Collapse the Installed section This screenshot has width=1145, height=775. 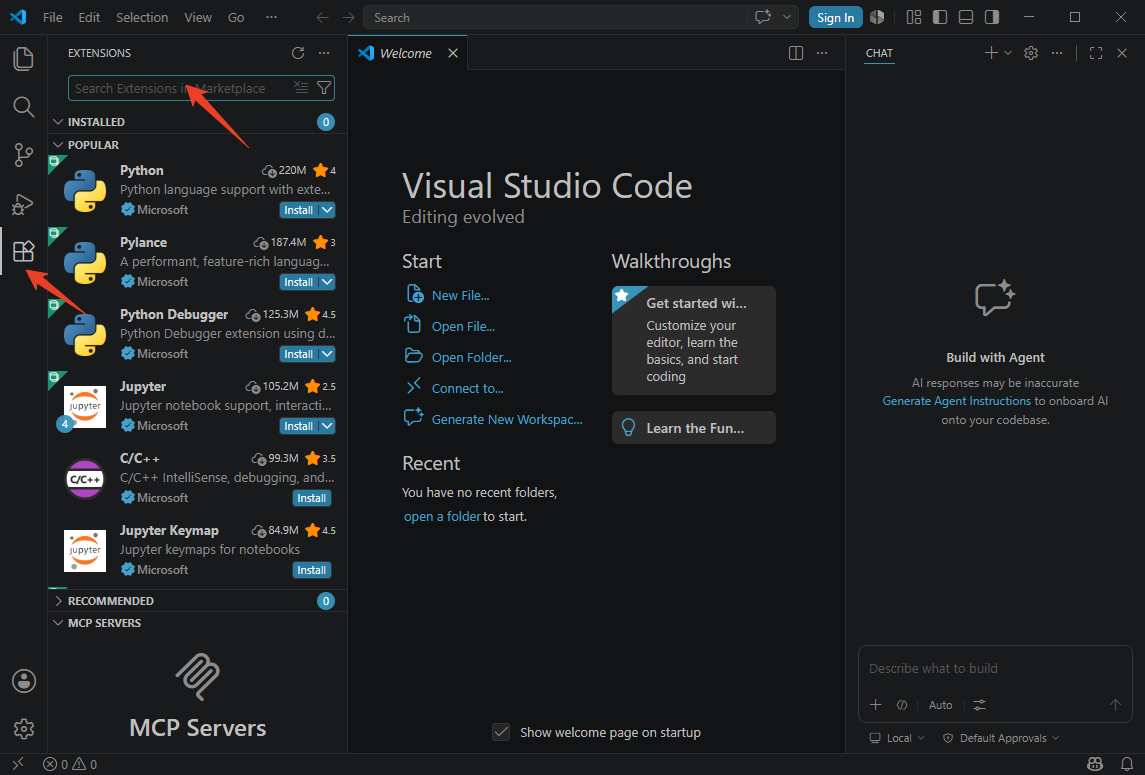click(58, 122)
